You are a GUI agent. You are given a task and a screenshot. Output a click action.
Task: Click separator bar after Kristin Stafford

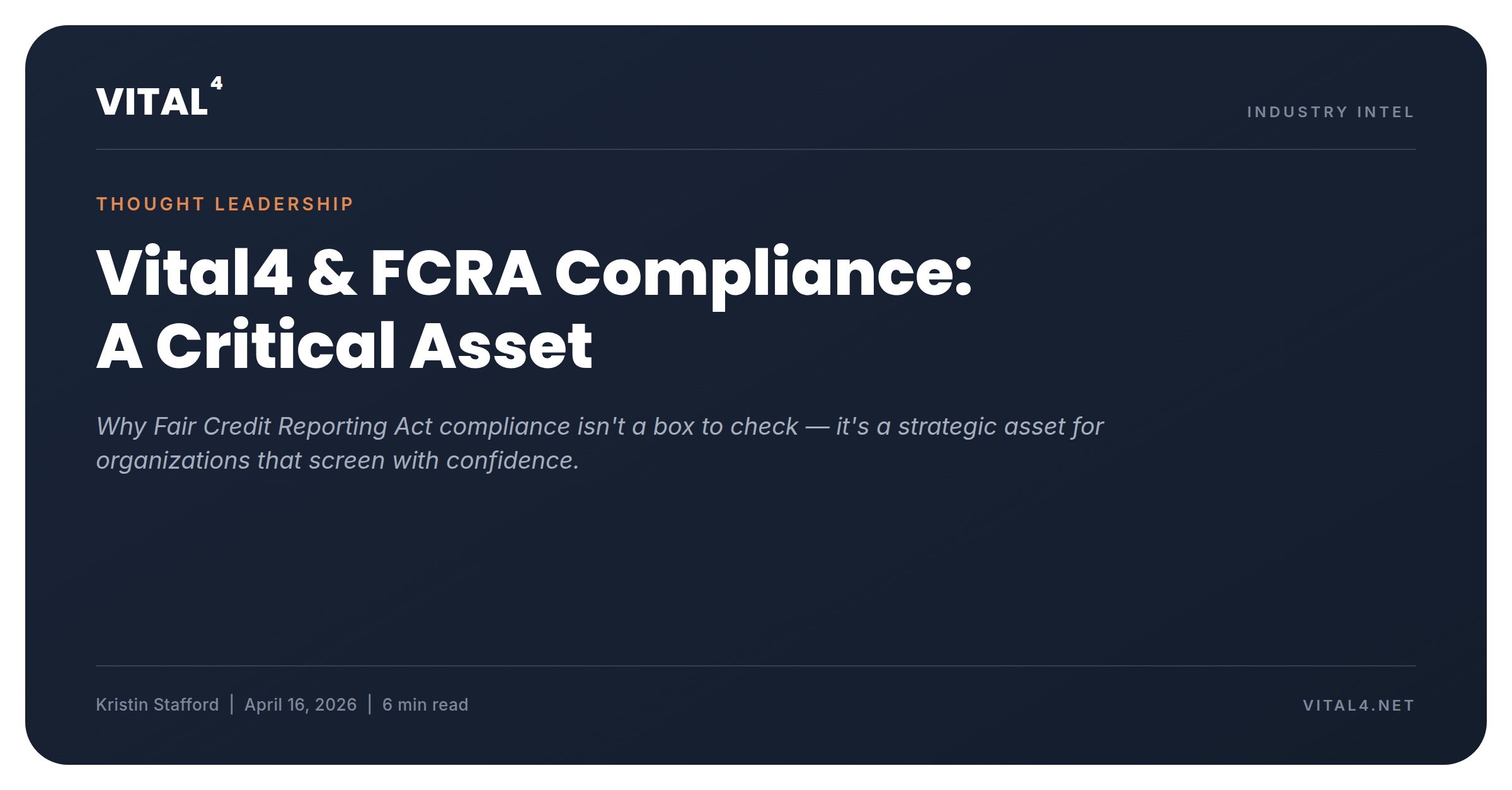pos(232,704)
